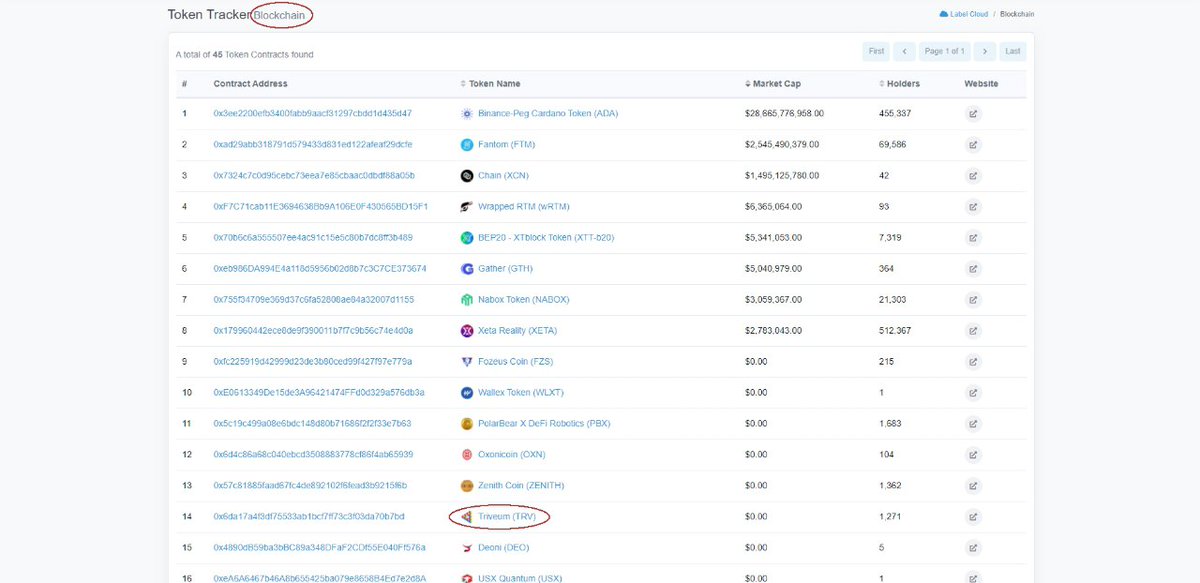
Task: Select market cap value $28,665,778,958.00
Action: coord(784,114)
